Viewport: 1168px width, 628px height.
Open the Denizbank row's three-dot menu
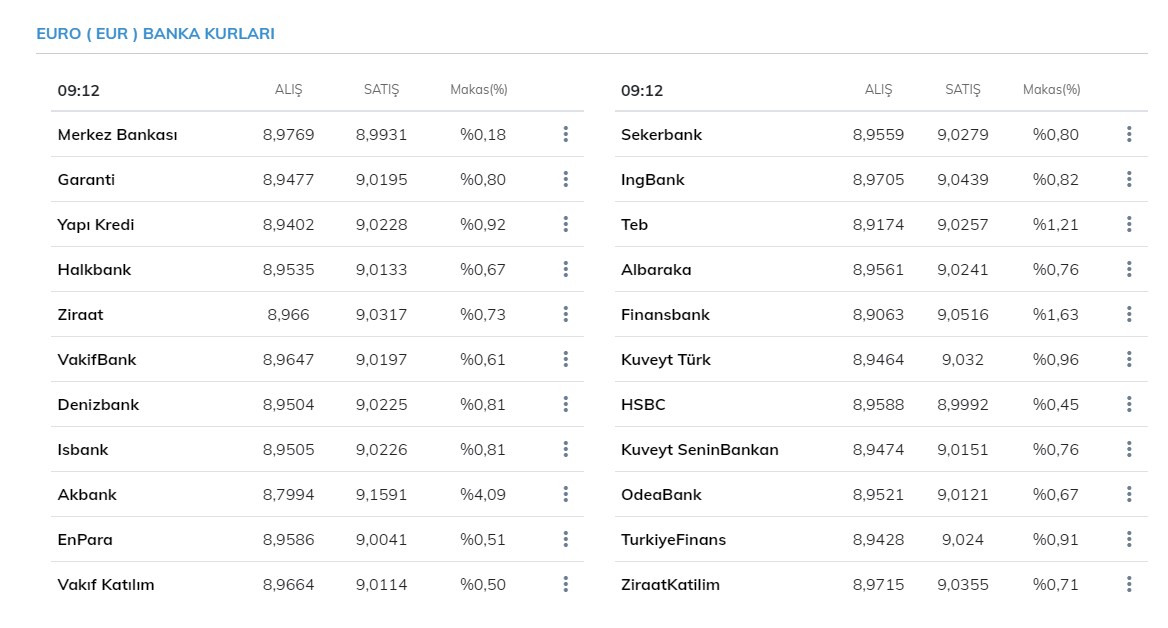565,404
